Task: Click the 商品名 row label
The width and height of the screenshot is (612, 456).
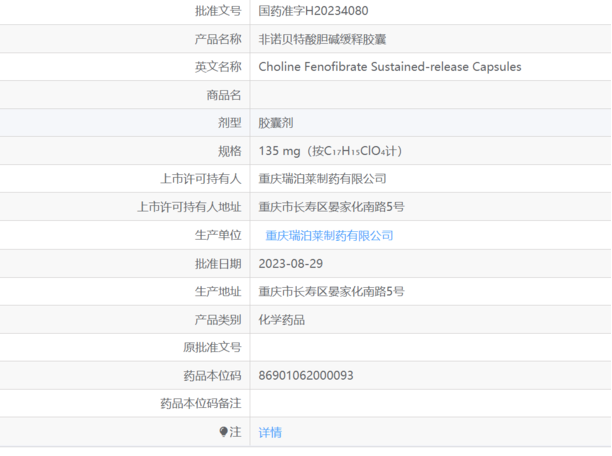Action: coord(223,95)
